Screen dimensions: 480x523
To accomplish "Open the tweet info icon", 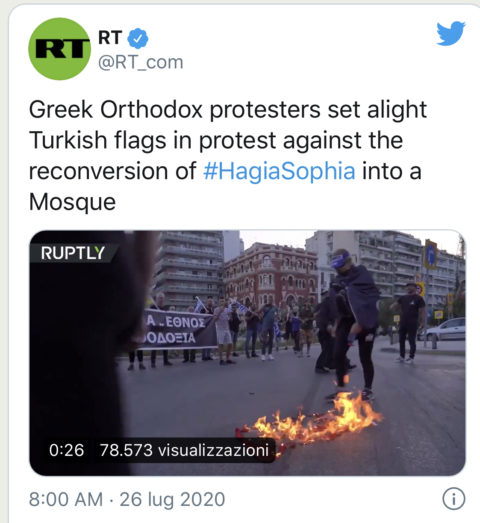I will pos(453,499).
